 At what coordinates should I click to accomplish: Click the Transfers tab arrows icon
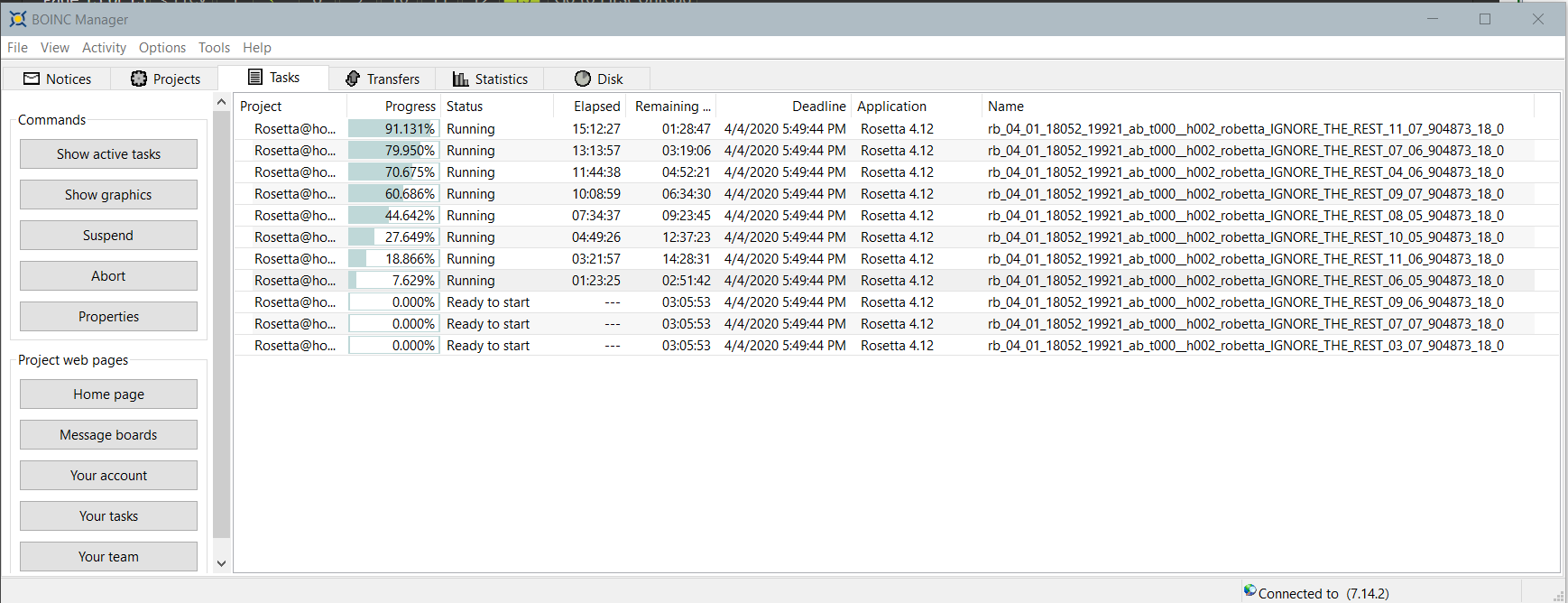click(353, 79)
